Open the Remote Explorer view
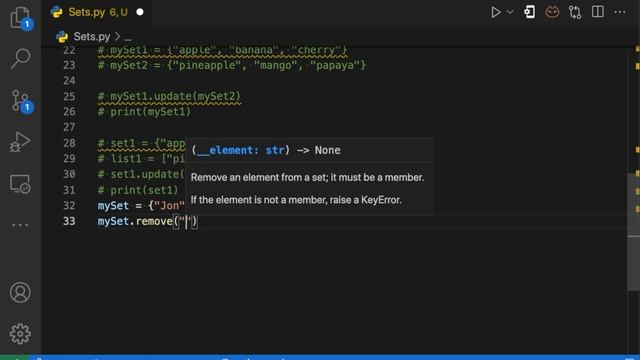The image size is (640, 360). click(20, 184)
